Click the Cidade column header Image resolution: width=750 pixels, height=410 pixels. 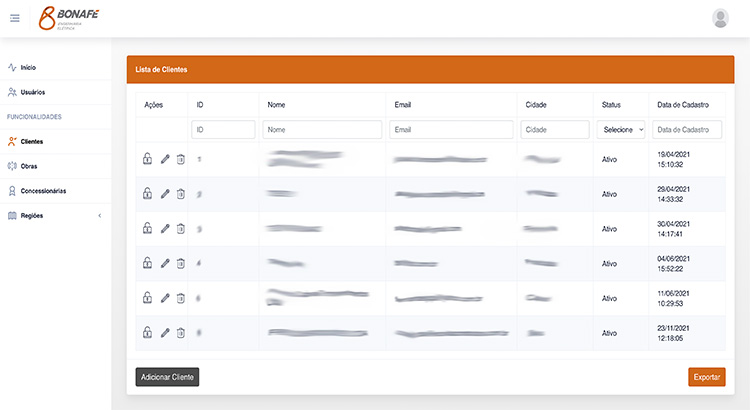(x=536, y=105)
